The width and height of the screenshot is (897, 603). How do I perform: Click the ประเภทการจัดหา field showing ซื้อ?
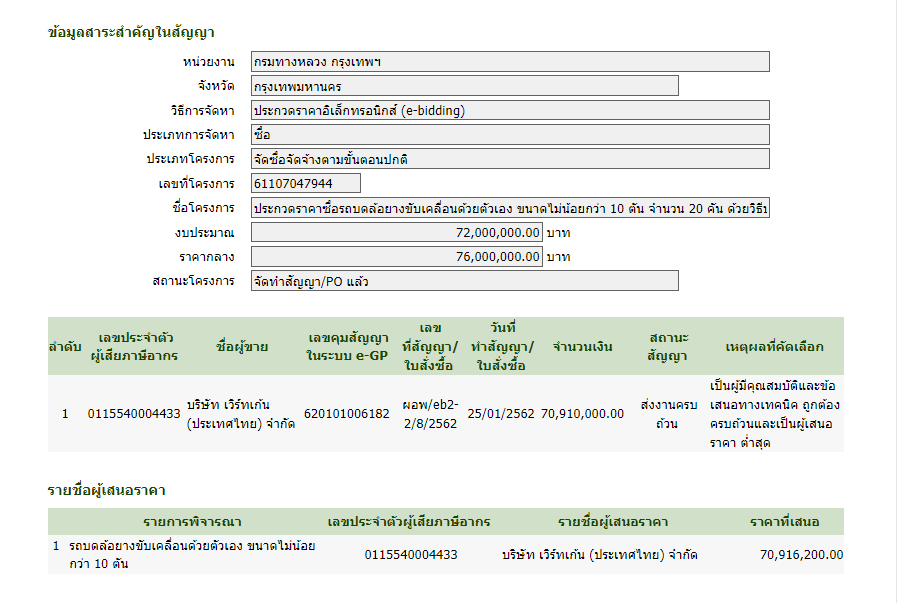tap(510, 134)
